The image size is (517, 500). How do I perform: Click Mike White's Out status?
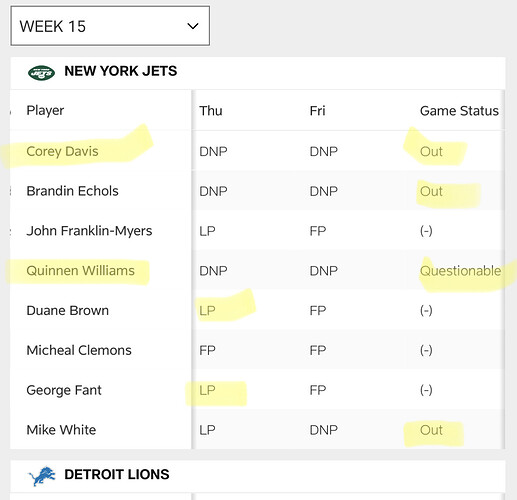tap(431, 430)
